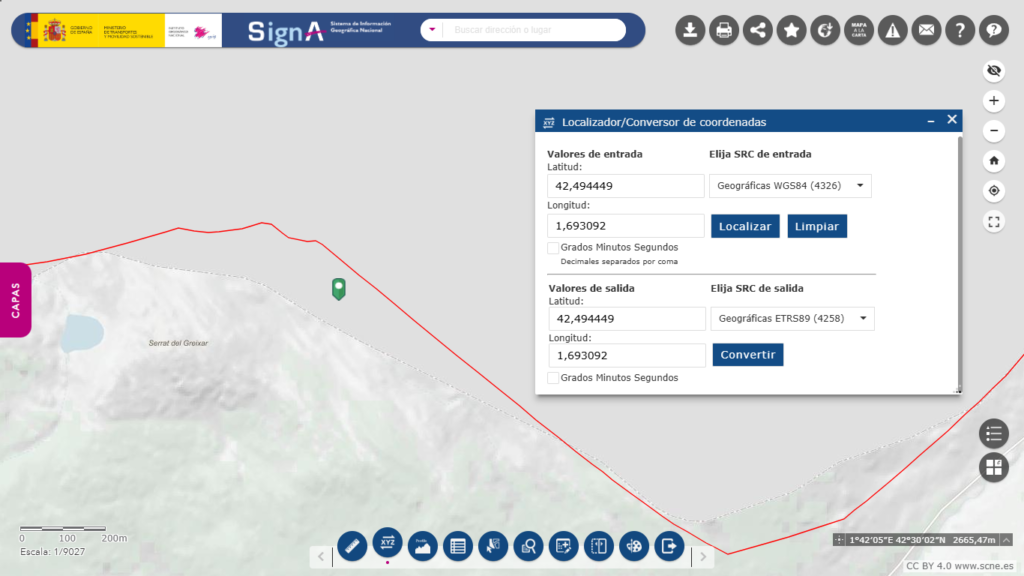This screenshot has width=1024, height=576.
Task: Click the input Latitud field
Action: [x=626, y=186]
